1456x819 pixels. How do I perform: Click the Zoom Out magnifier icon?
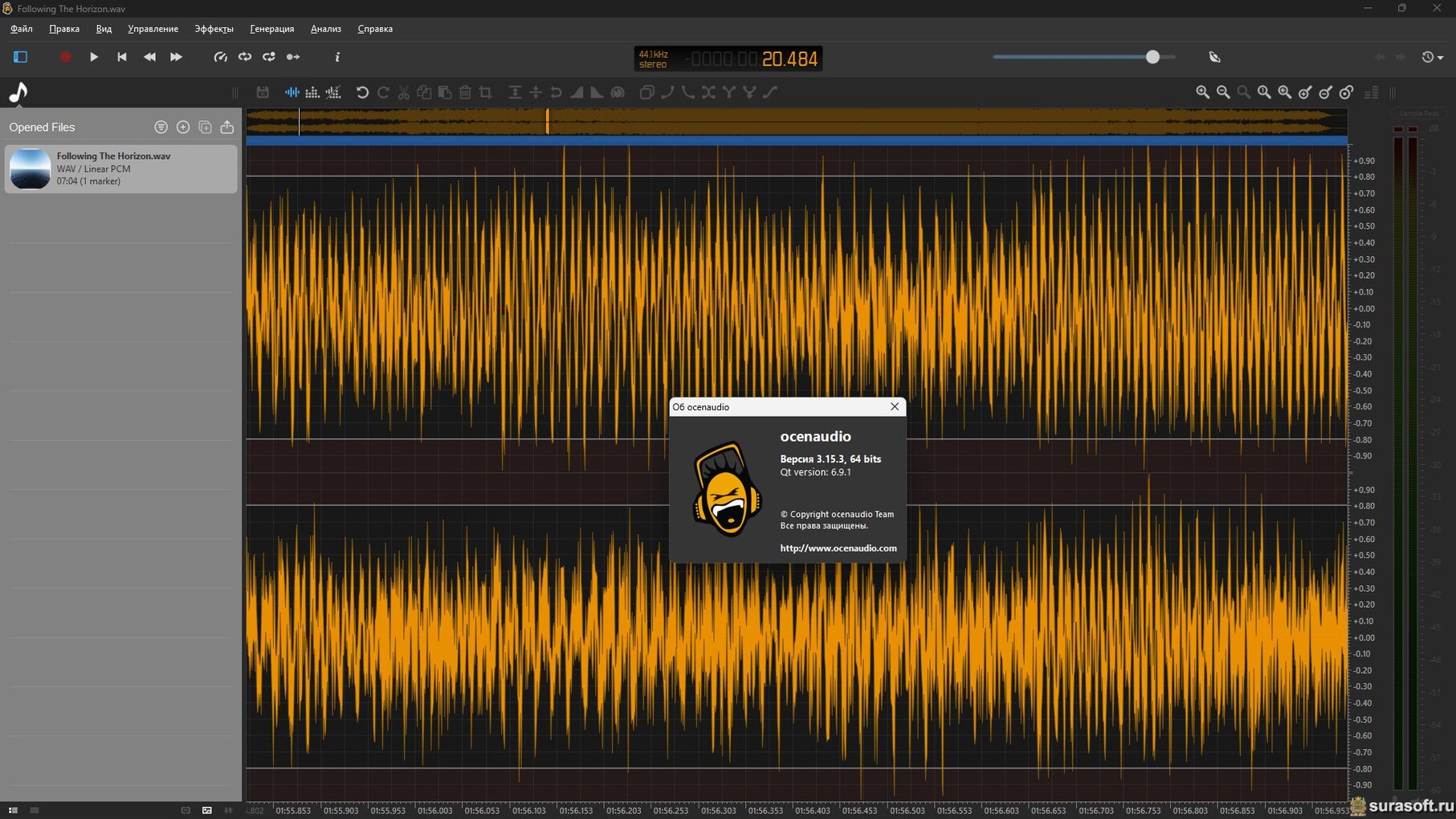pyautogui.click(x=1223, y=92)
